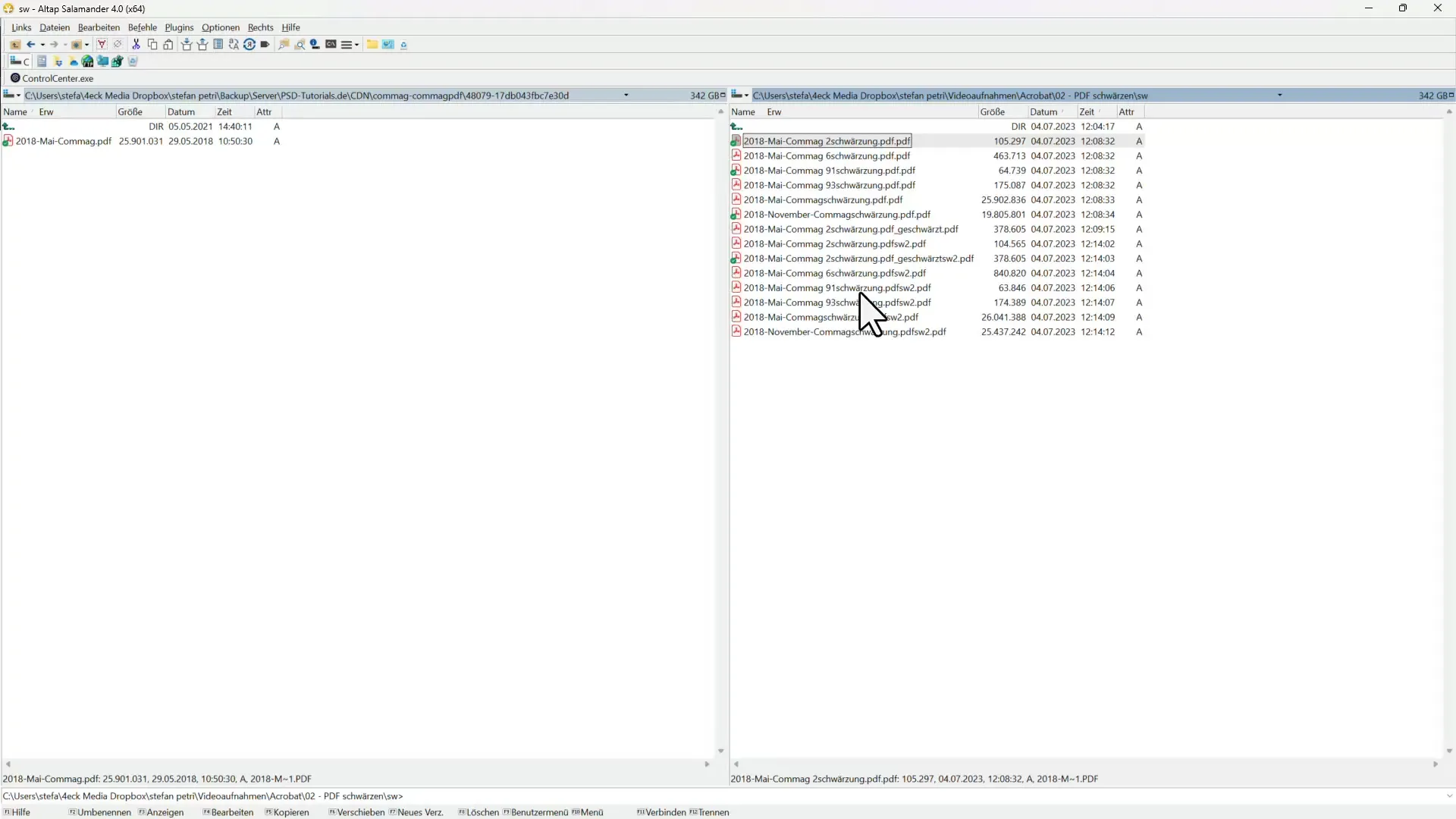
Task: Click the view mode lines icon
Action: pyautogui.click(x=347, y=45)
